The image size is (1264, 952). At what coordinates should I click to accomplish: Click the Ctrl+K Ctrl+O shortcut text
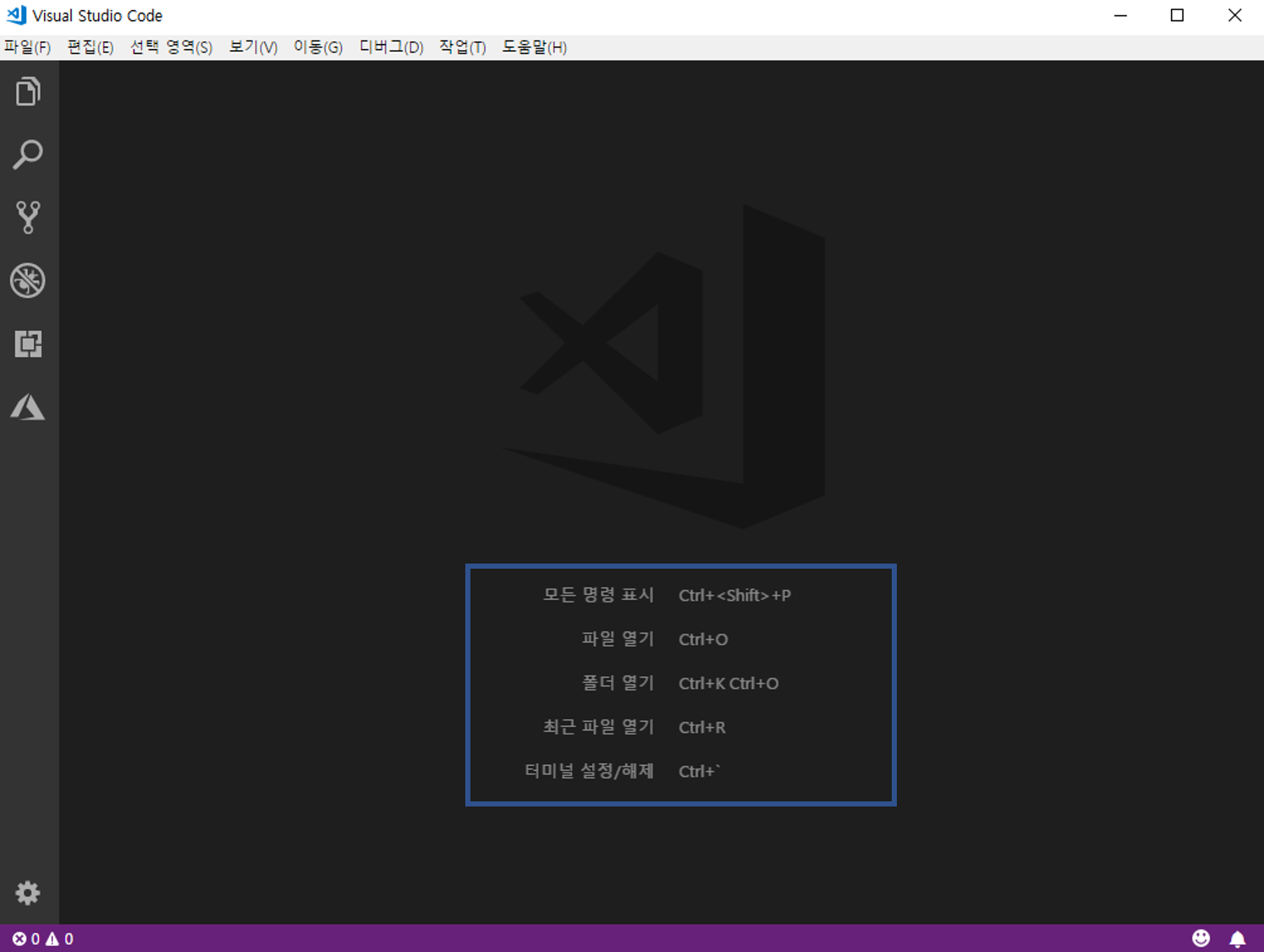(728, 684)
